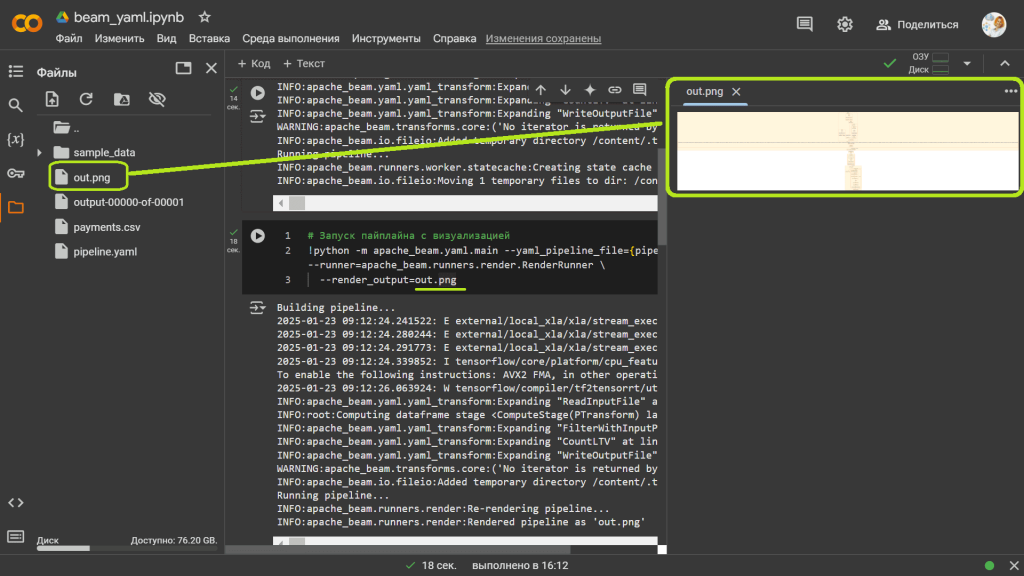The width and height of the screenshot is (1024, 576).
Task: Open the table of contents sidebar
Action: click(x=16, y=71)
